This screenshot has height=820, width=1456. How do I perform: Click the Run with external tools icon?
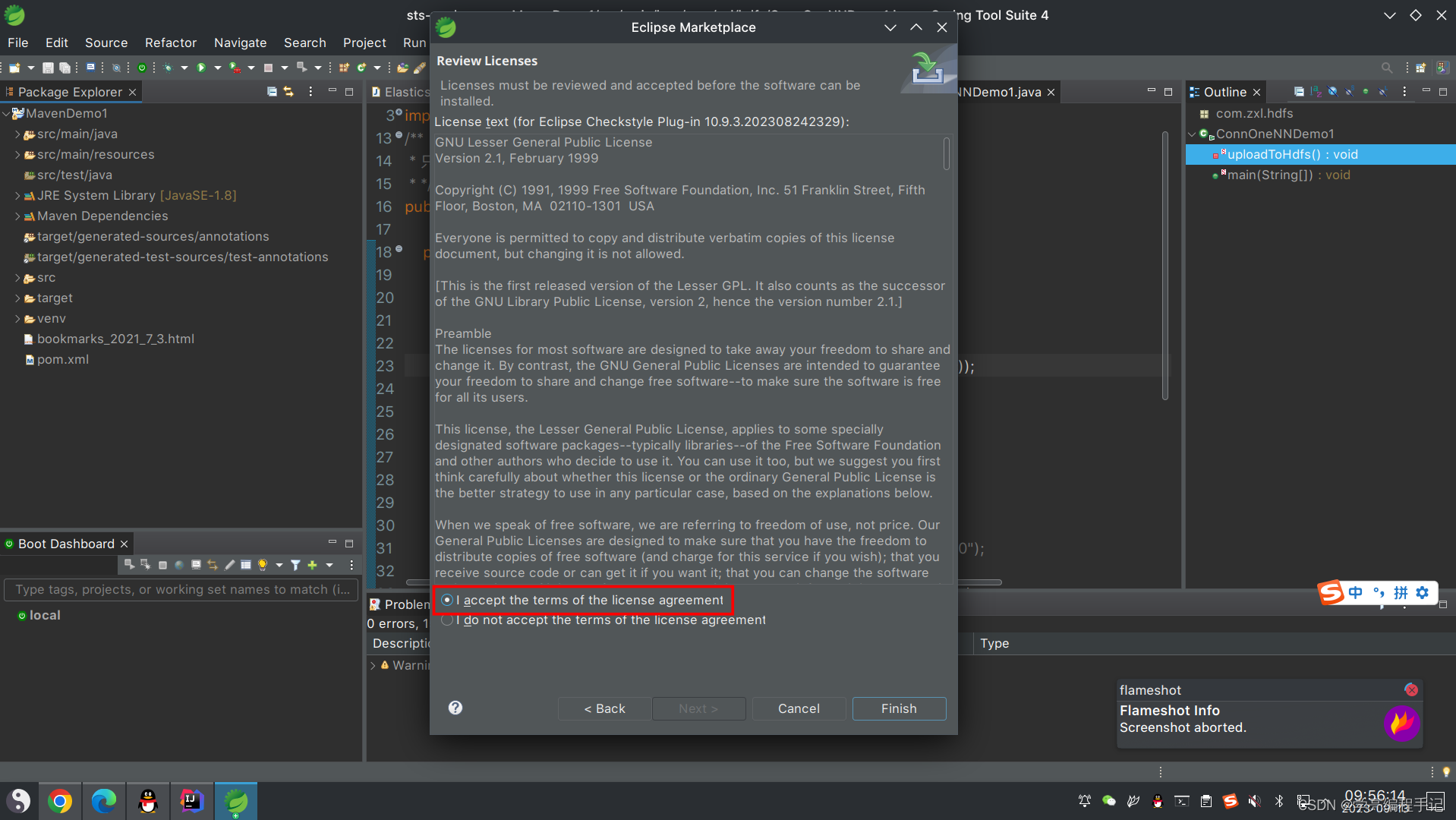click(x=235, y=68)
